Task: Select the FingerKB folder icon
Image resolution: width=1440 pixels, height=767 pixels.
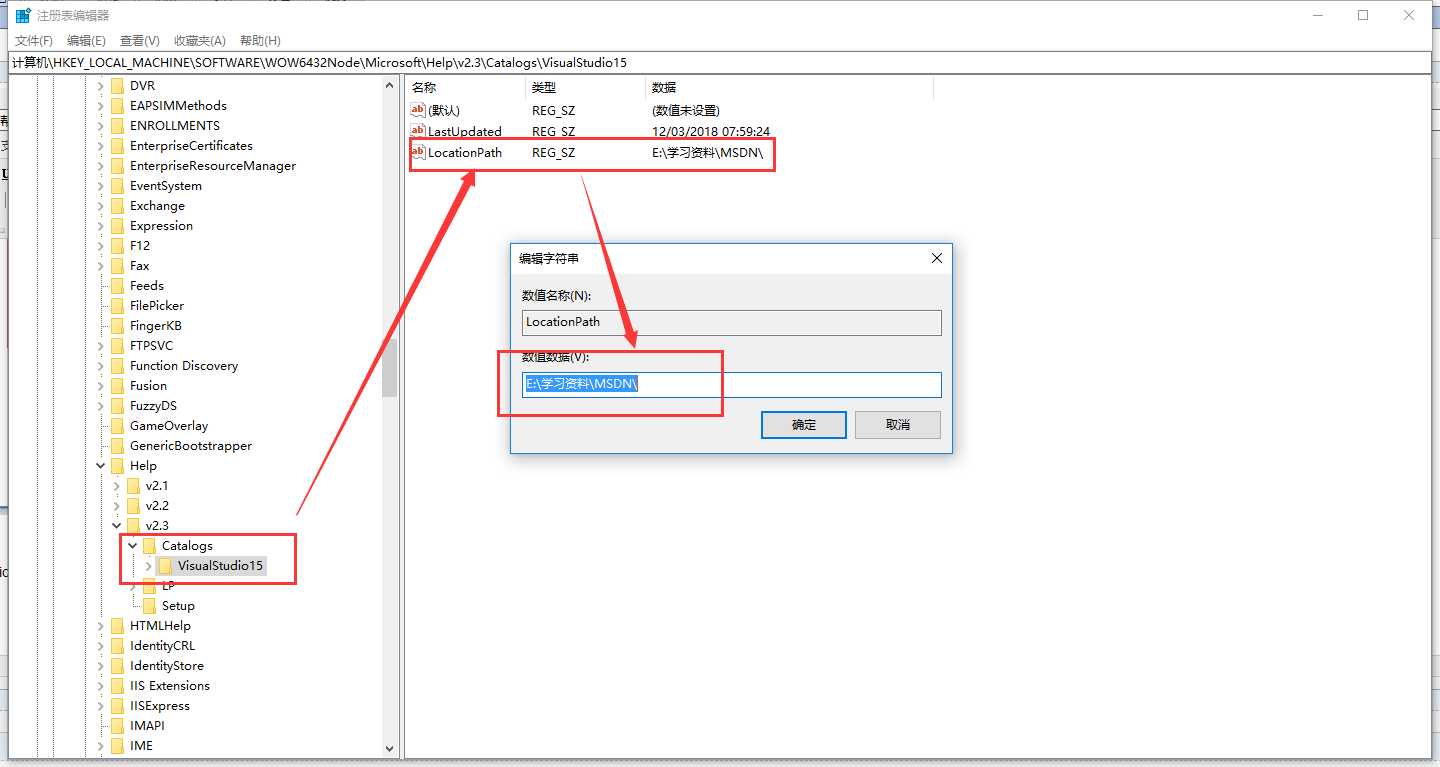Action: coord(118,326)
